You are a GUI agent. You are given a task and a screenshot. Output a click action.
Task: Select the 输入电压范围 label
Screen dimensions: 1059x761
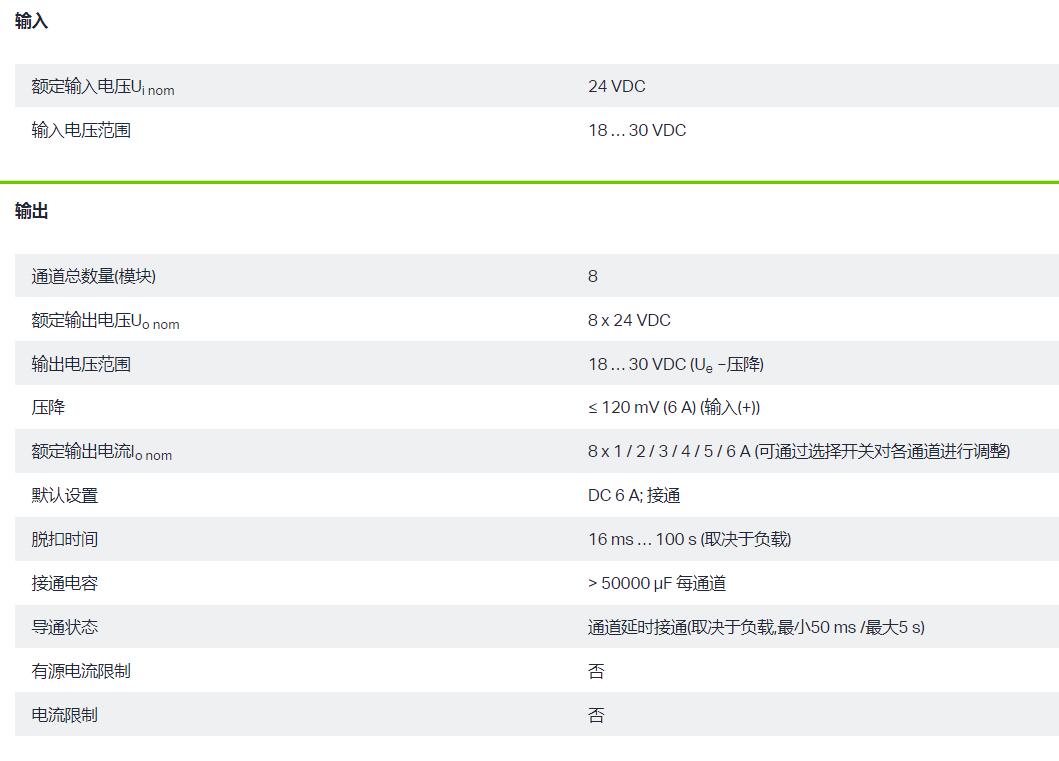pyautogui.click(x=81, y=130)
